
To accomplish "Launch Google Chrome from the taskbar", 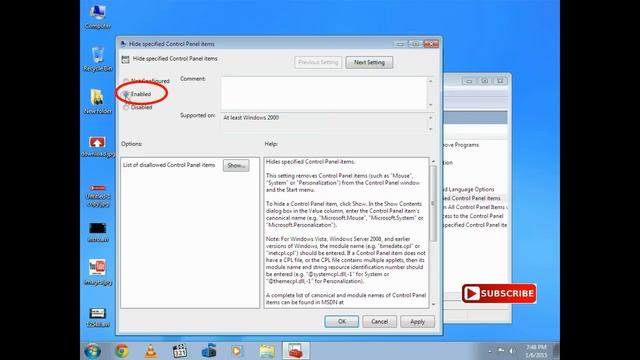I will point(122,351).
